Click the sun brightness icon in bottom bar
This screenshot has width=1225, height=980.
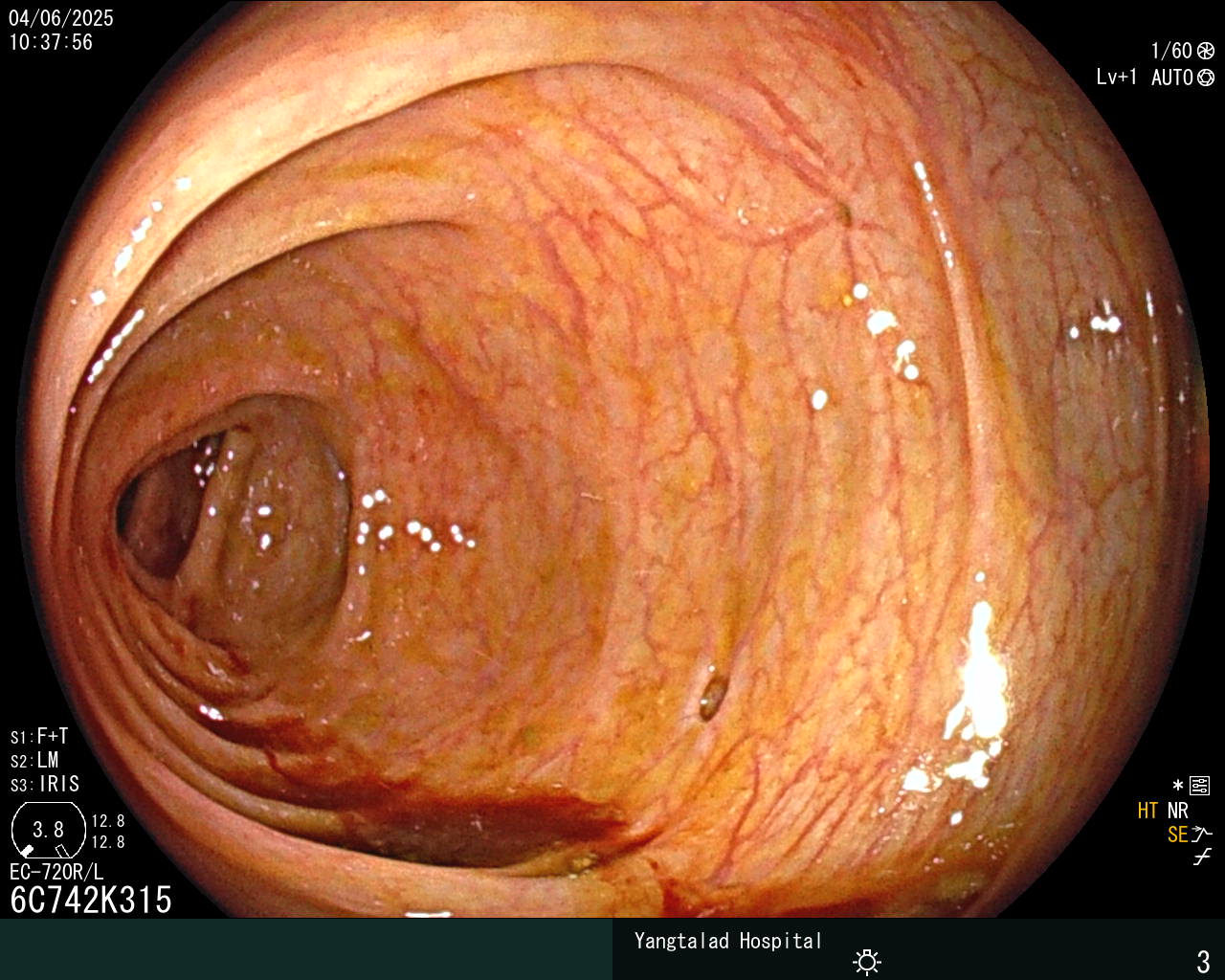867,961
